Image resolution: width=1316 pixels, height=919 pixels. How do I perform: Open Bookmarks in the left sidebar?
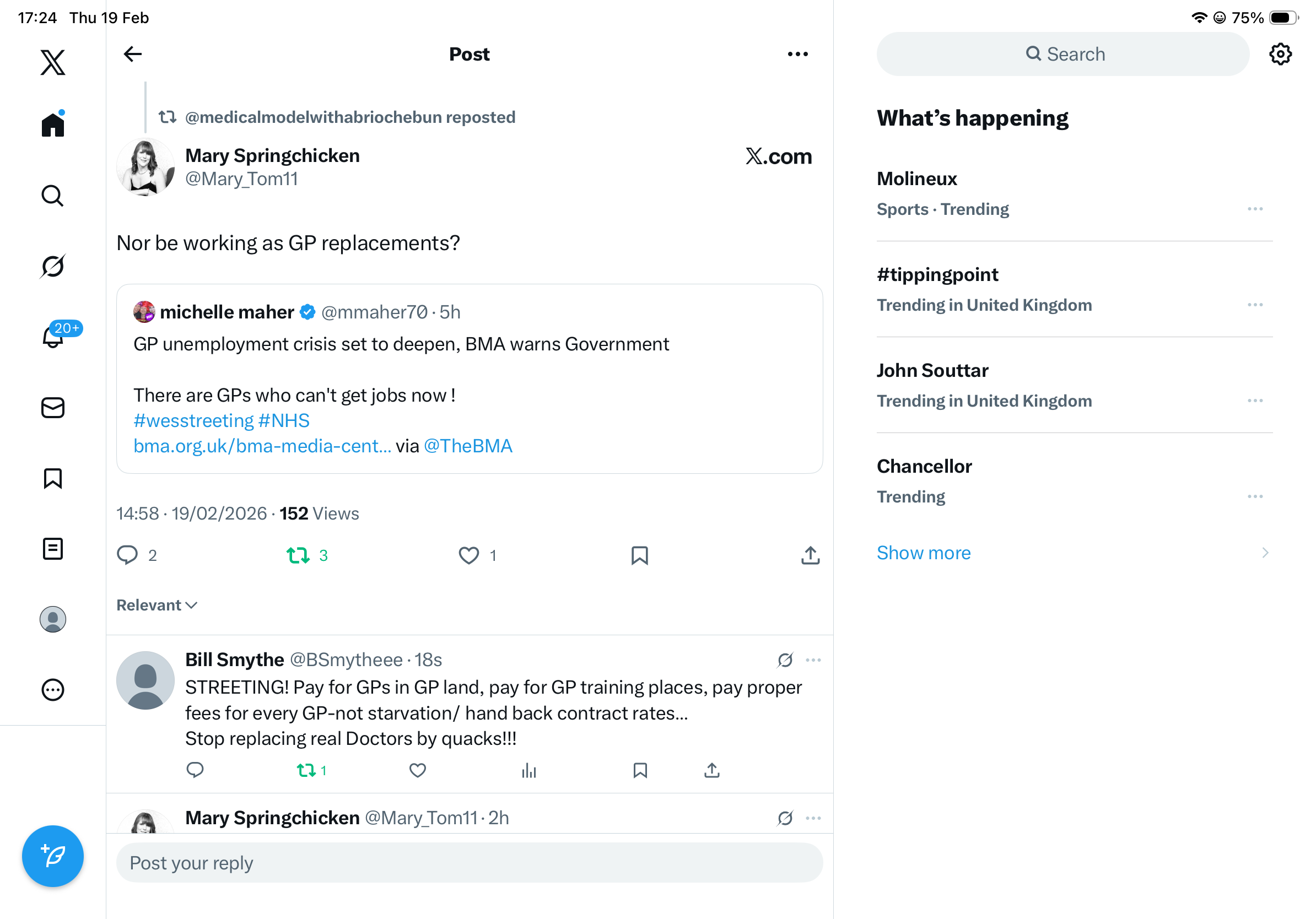coord(53,478)
